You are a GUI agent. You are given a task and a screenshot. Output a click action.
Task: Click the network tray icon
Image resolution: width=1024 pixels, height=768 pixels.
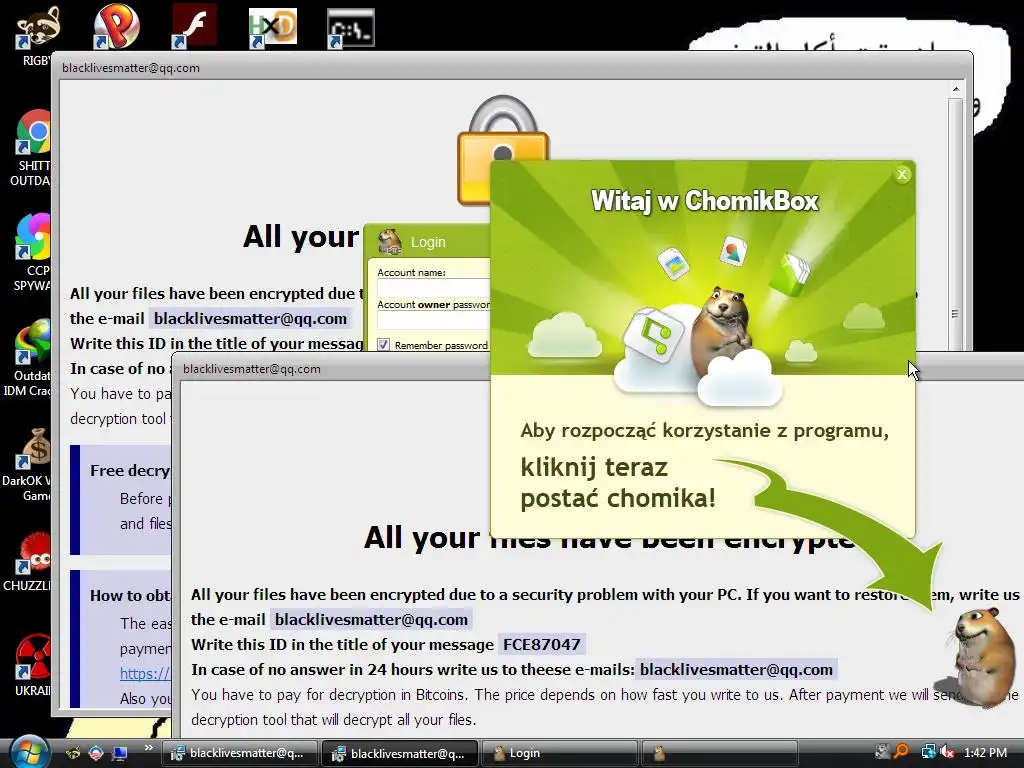pos(927,752)
